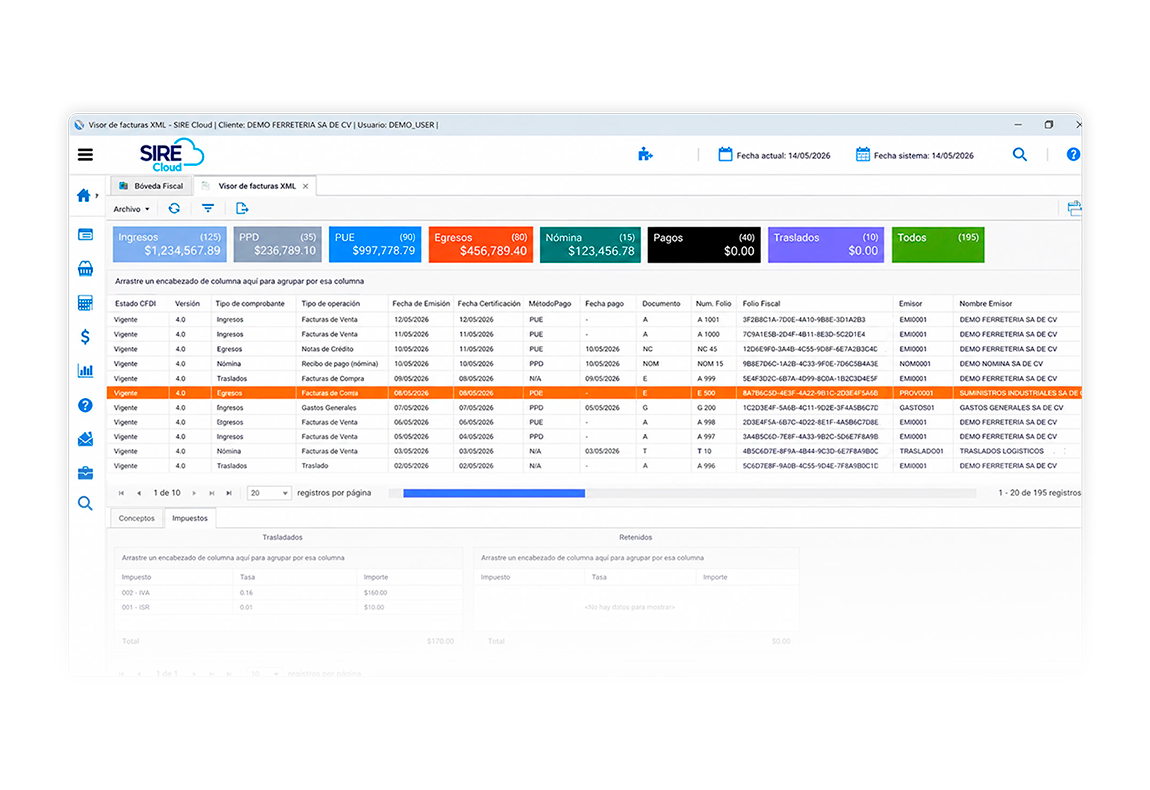Image resolution: width=1150 pixels, height=790 pixels.
Task: Click the puzzle piece add-ons icon
Action: pyautogui.click(x=645, y=154)
